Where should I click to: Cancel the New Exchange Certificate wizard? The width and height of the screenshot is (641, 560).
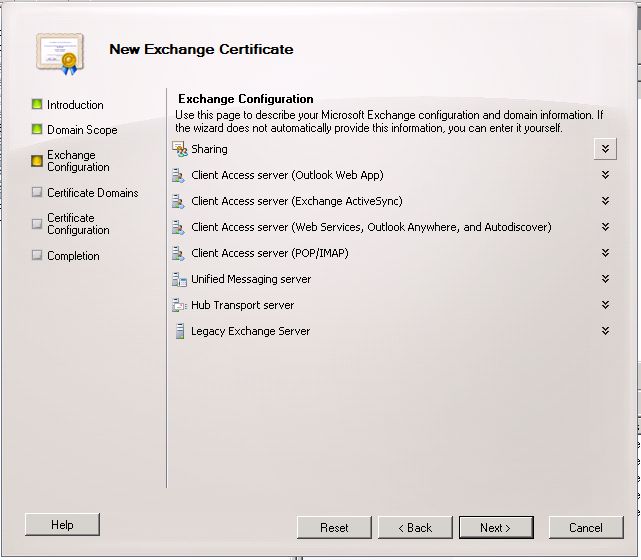pyautogui.click(x=586, y=528)
